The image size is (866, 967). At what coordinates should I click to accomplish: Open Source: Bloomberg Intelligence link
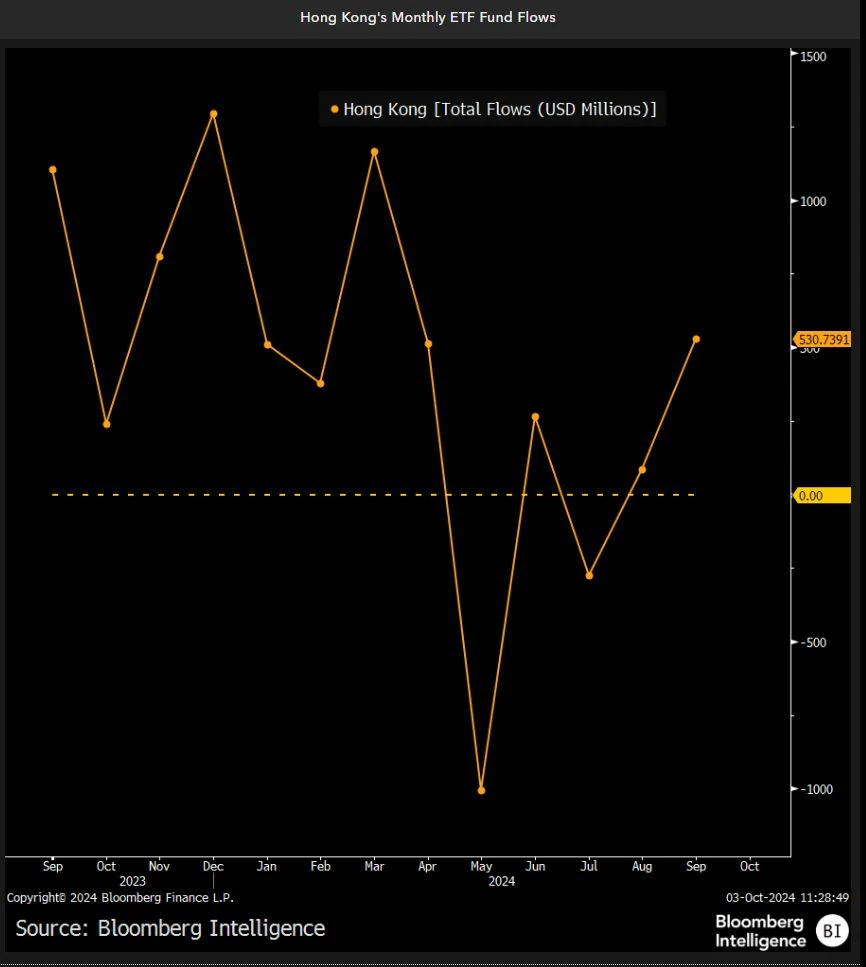(x=169, y=928)
